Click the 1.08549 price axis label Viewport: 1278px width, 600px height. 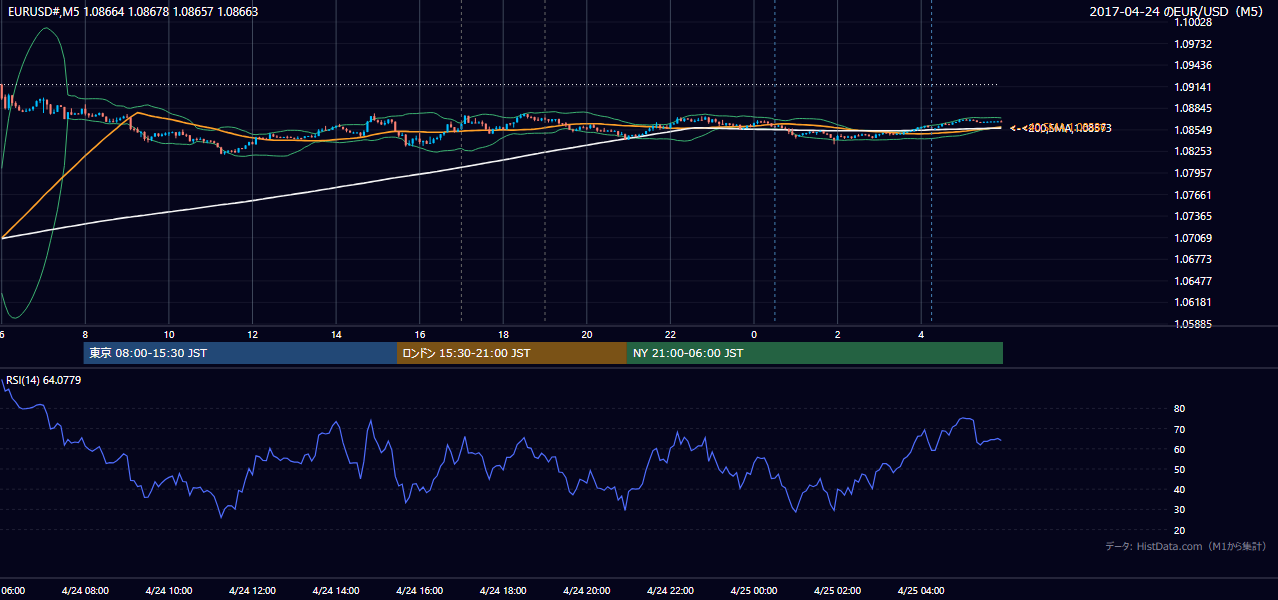(1194, 130)
